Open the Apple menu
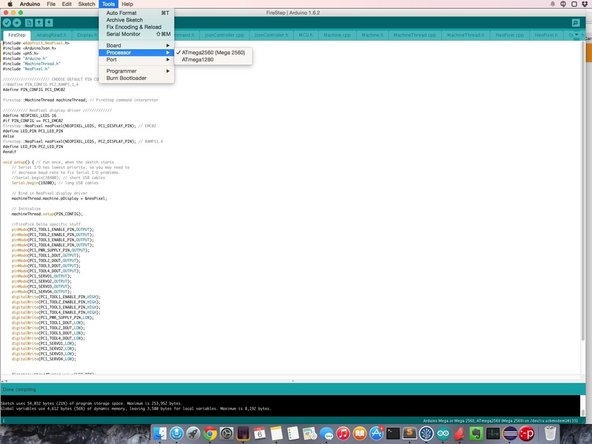The image size is (592, 444). (x=10, y=4)
